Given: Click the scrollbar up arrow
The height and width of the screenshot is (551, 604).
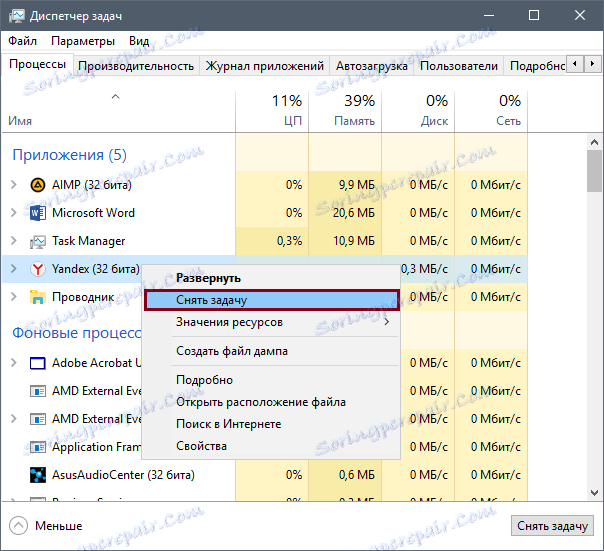Looking at the screenshot, I should pos(594,142).
